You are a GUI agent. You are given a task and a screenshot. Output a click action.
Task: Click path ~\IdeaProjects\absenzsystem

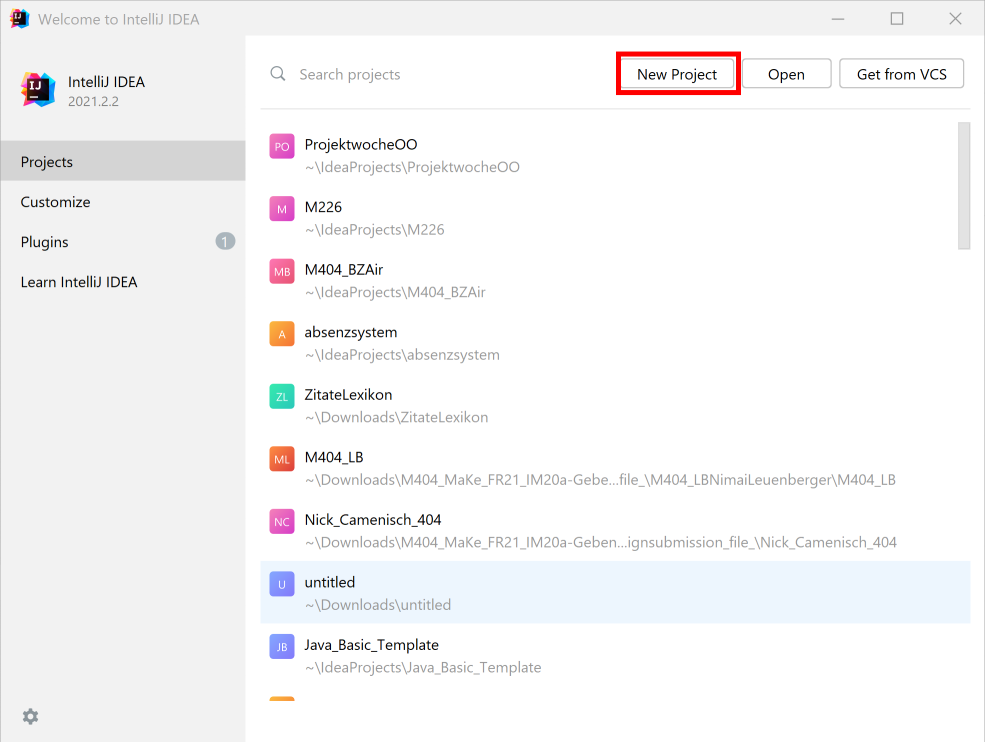[402, 355]
